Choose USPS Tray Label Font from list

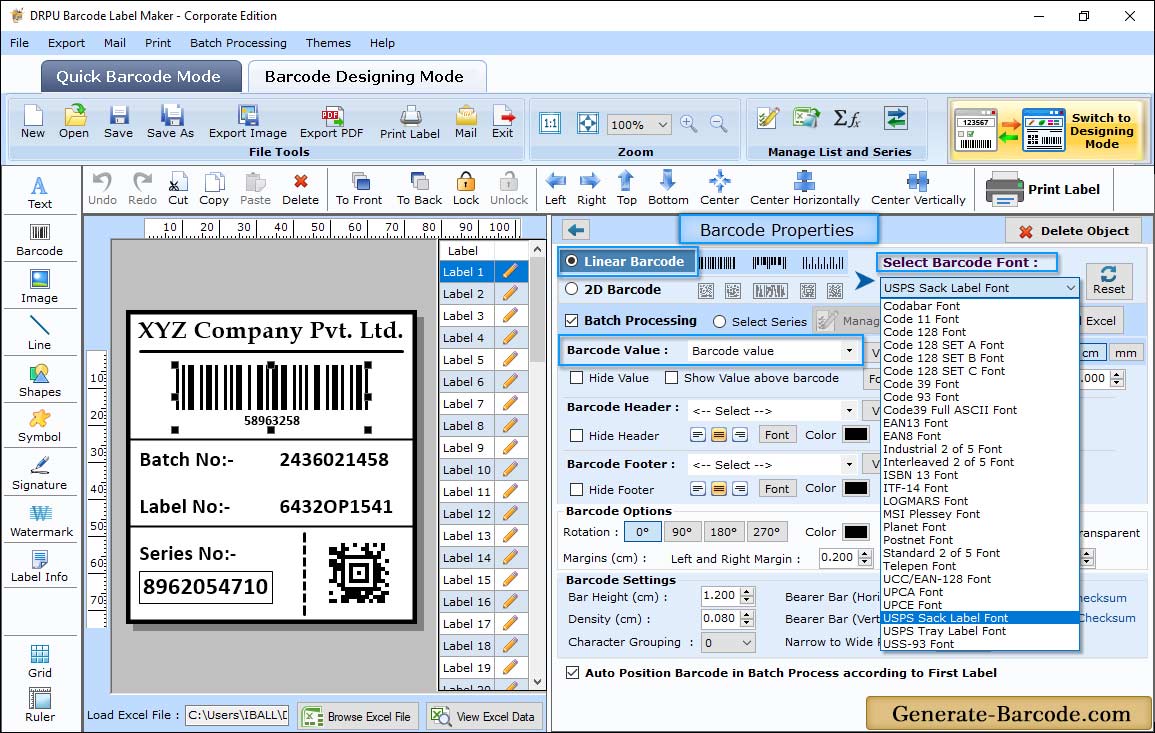(944, 631)
